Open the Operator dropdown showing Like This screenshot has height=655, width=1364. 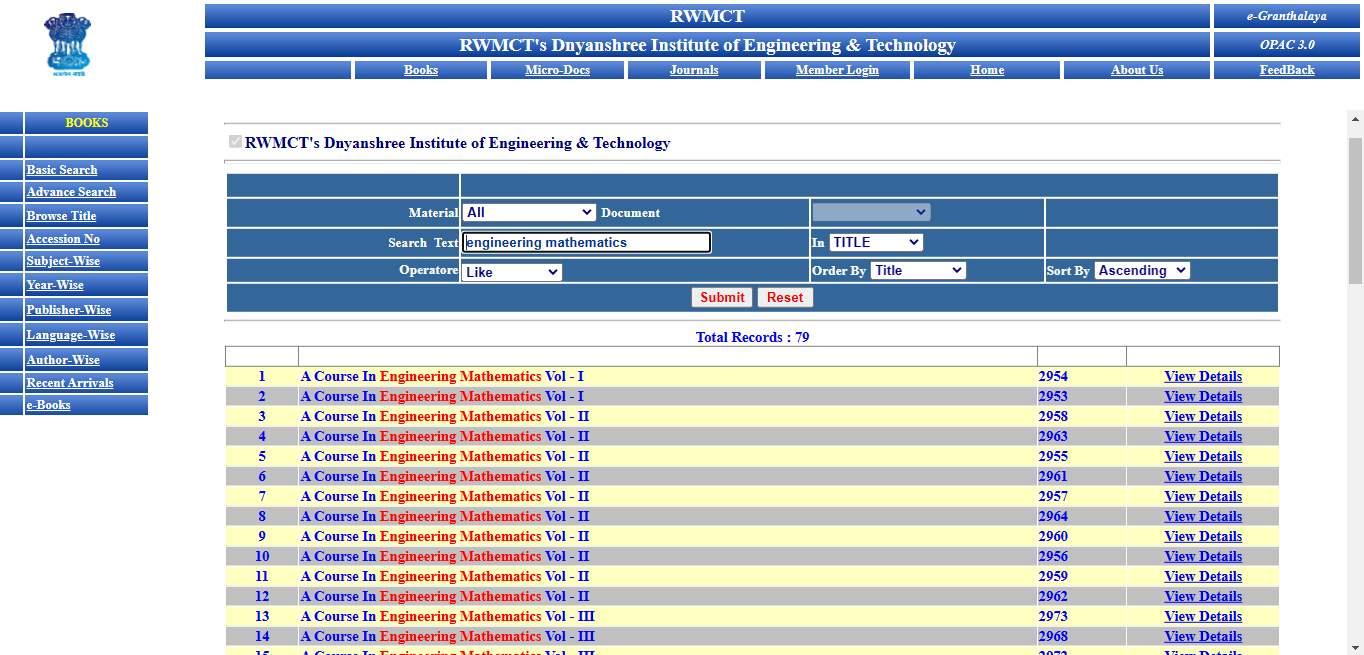(512, 272)
